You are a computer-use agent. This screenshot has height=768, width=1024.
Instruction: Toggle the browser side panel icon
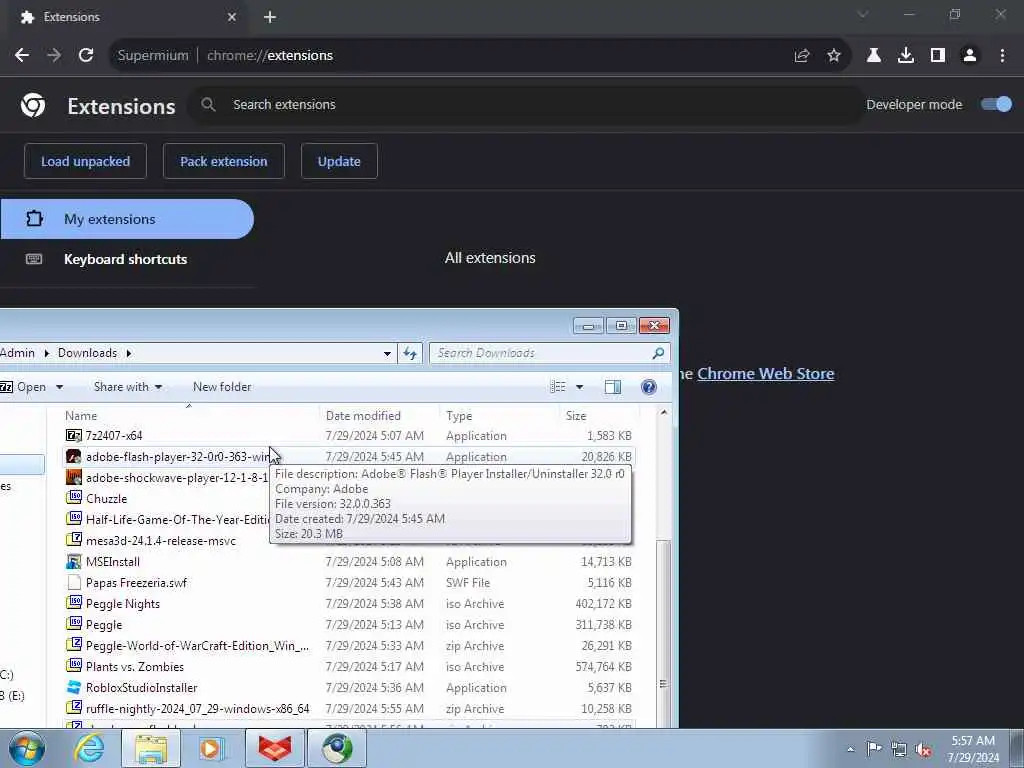tap(938, 56)
